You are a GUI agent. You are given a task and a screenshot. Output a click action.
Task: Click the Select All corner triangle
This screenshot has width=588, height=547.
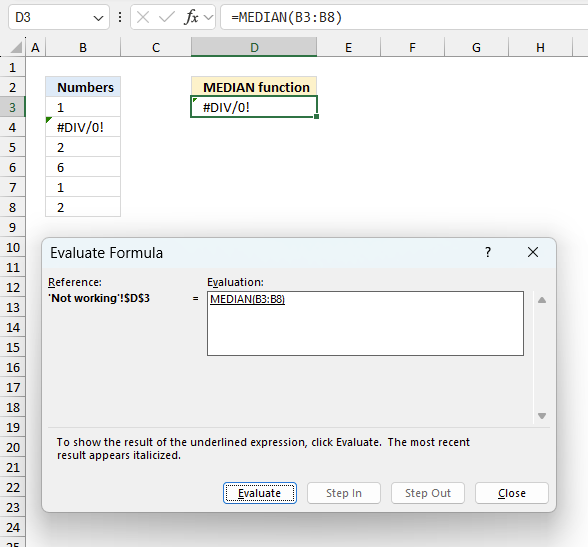16,47
